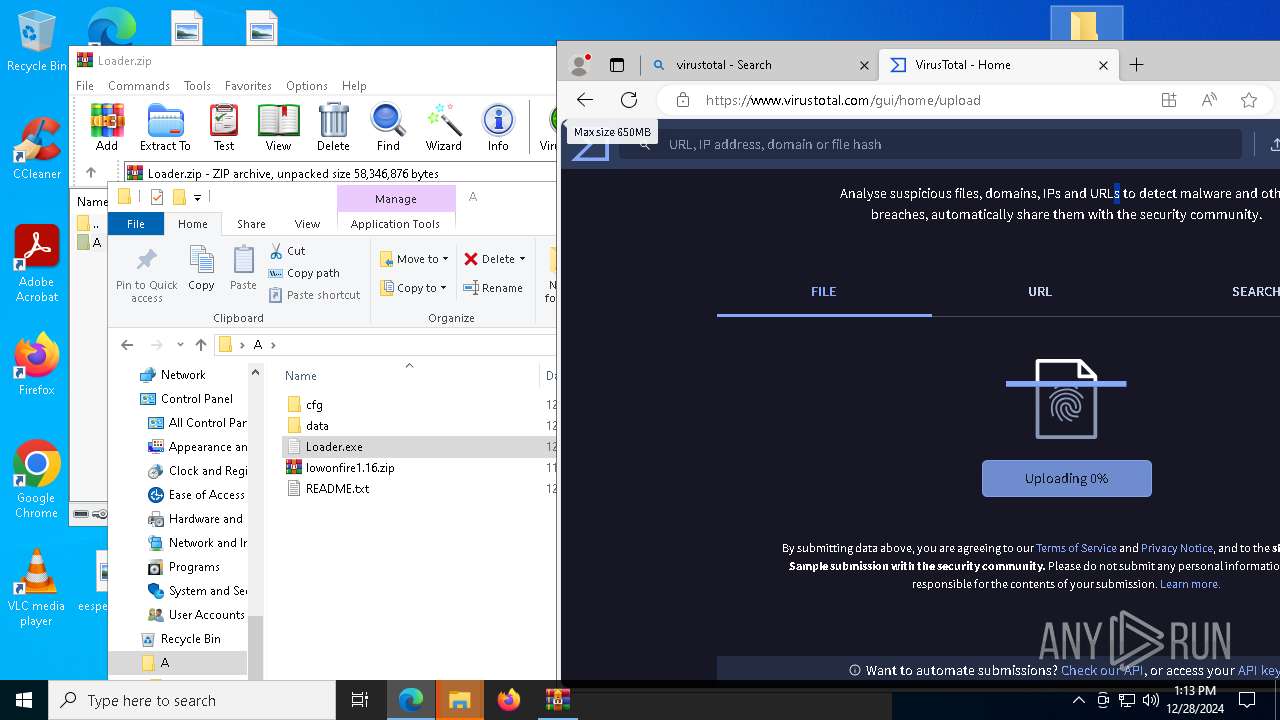This screenshot has height=720, width=1280.
Task: Click the Find magnifier icon in WinRAR
Action: (388, 127)
